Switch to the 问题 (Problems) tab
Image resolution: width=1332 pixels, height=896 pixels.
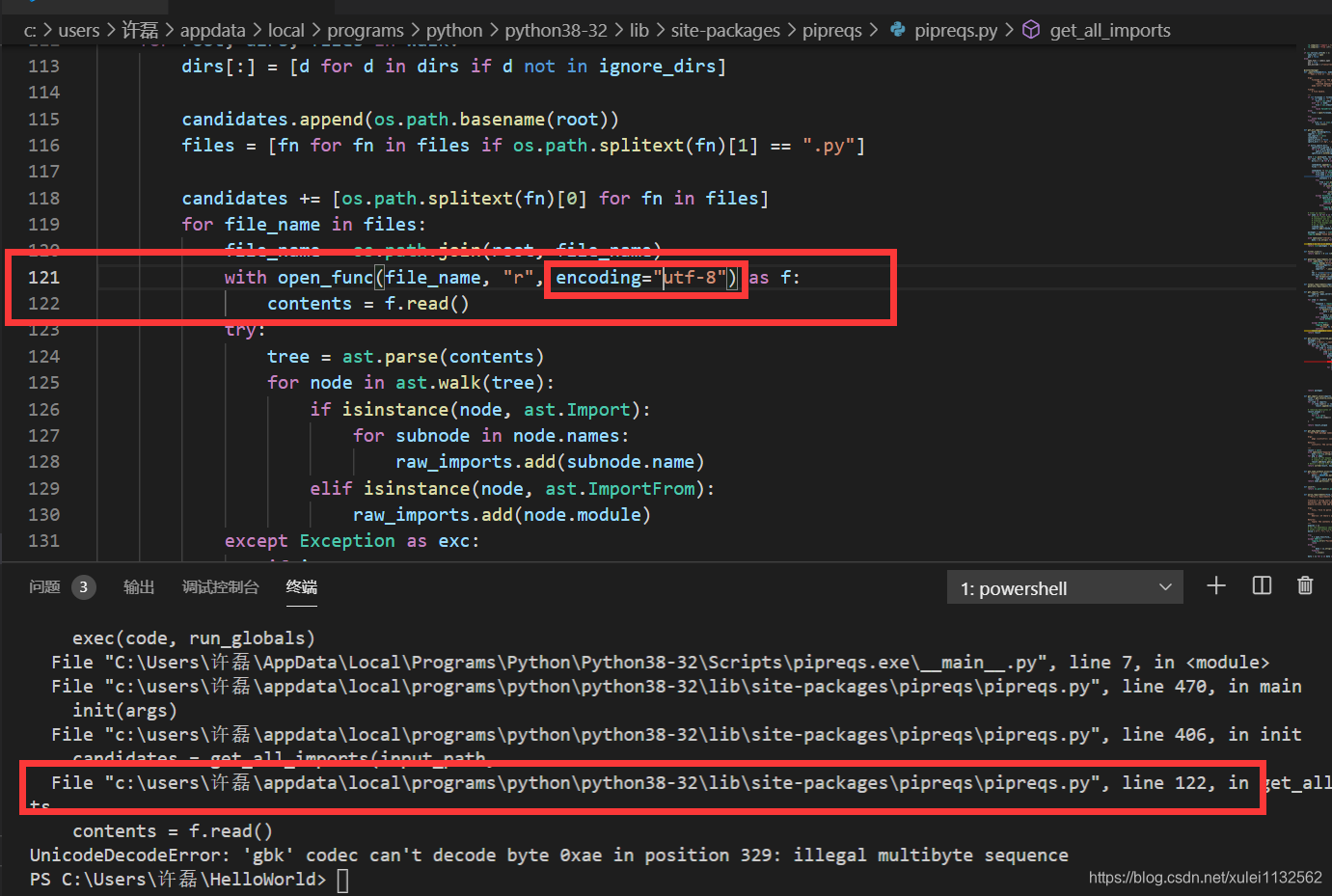(x=44, y=587)
